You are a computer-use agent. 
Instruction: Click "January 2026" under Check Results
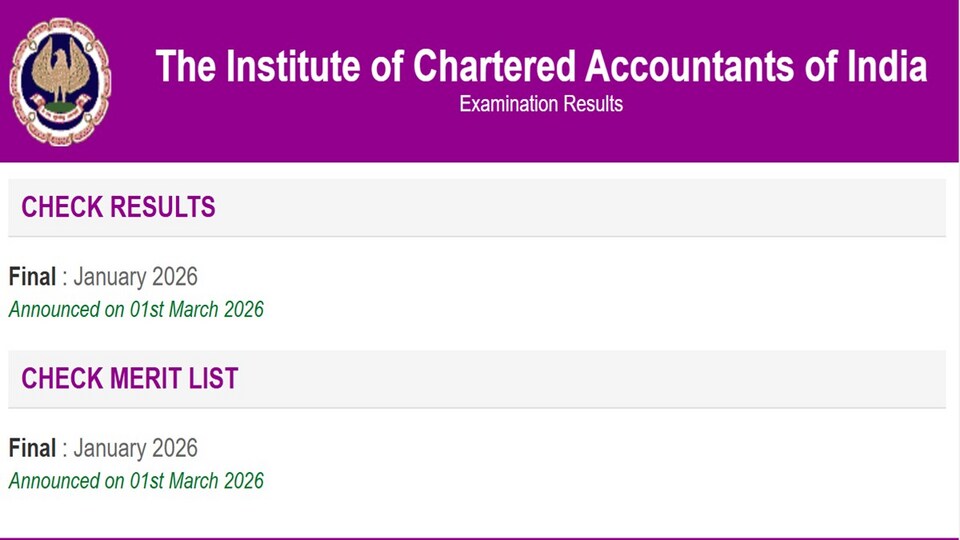pos(135,277)
